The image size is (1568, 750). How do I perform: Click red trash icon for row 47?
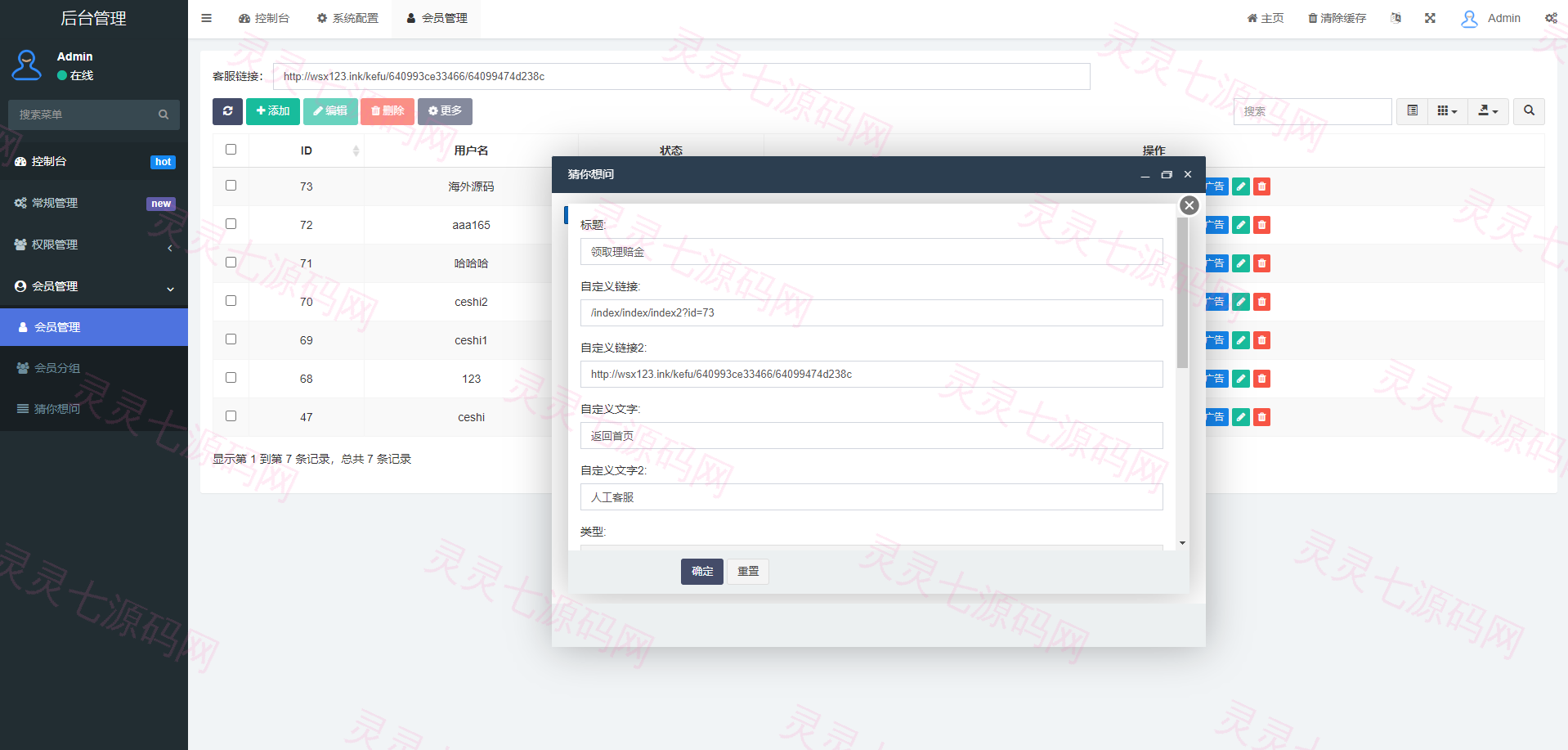(x=1261, y=417)
